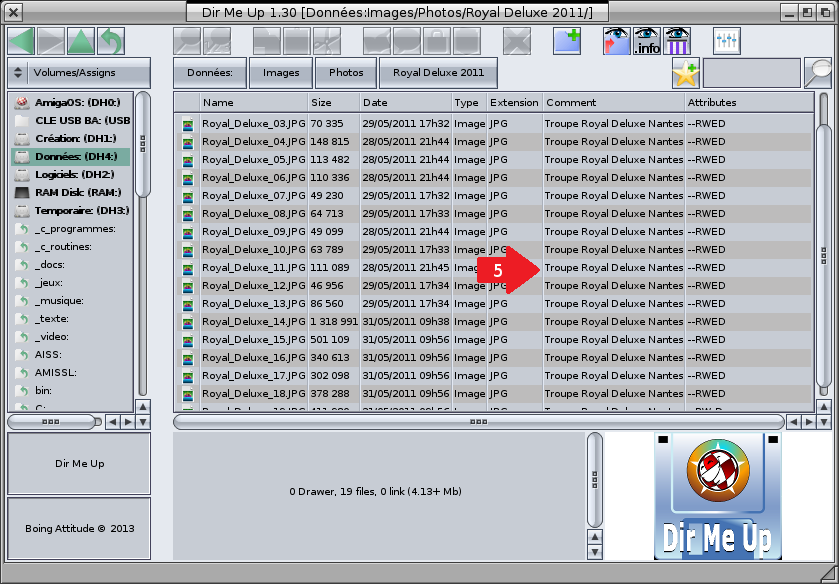Click the Dir Me Up logo image
This screenshot has height=584, width=839.
718,496
